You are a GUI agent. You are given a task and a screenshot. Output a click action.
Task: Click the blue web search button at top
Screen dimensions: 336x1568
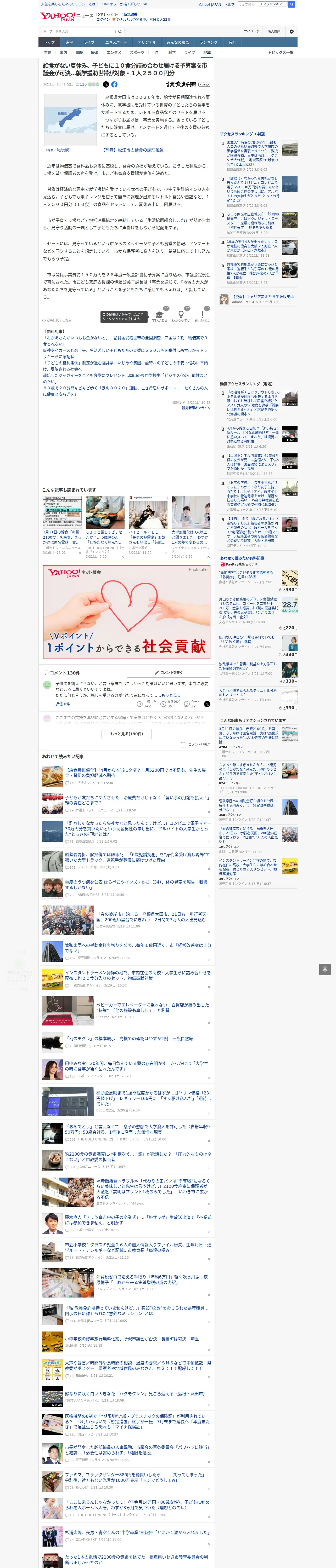(x=292, y=4)
